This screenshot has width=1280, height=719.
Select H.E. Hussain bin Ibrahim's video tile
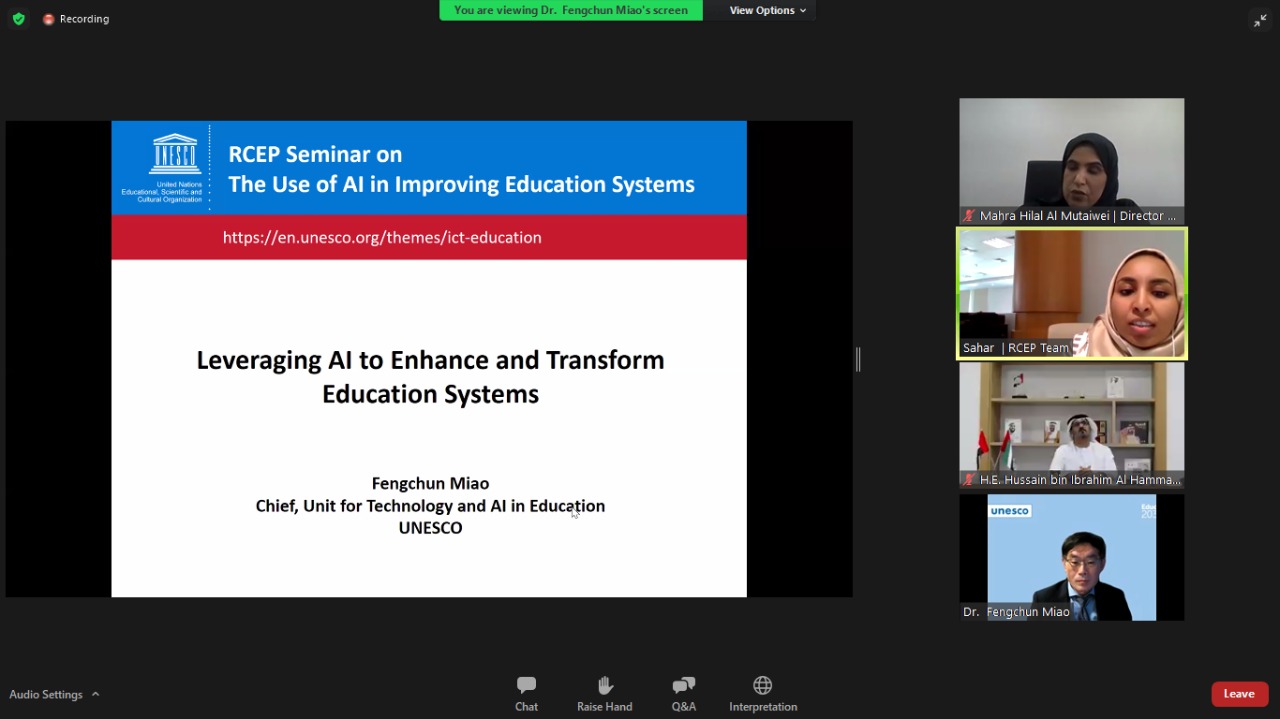tap(1071, 420)
